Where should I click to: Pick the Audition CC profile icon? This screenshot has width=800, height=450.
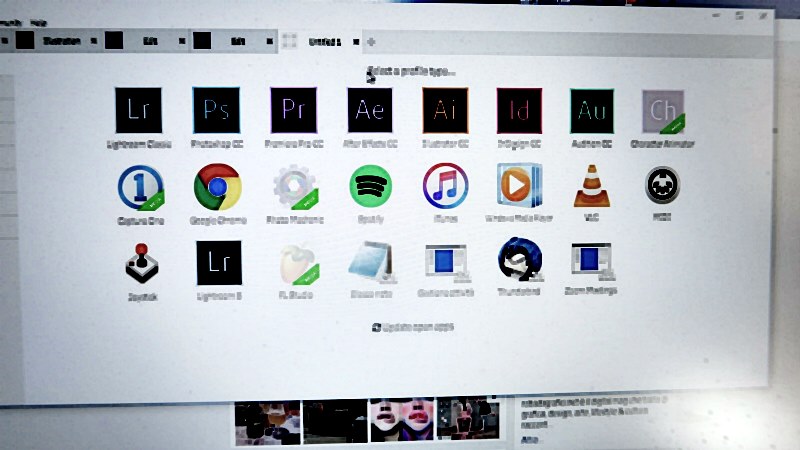point(592,111)
